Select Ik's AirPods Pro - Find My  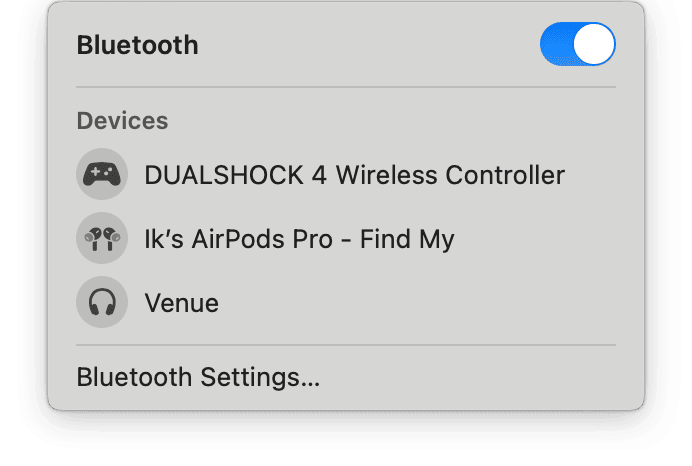pos(299,239)
